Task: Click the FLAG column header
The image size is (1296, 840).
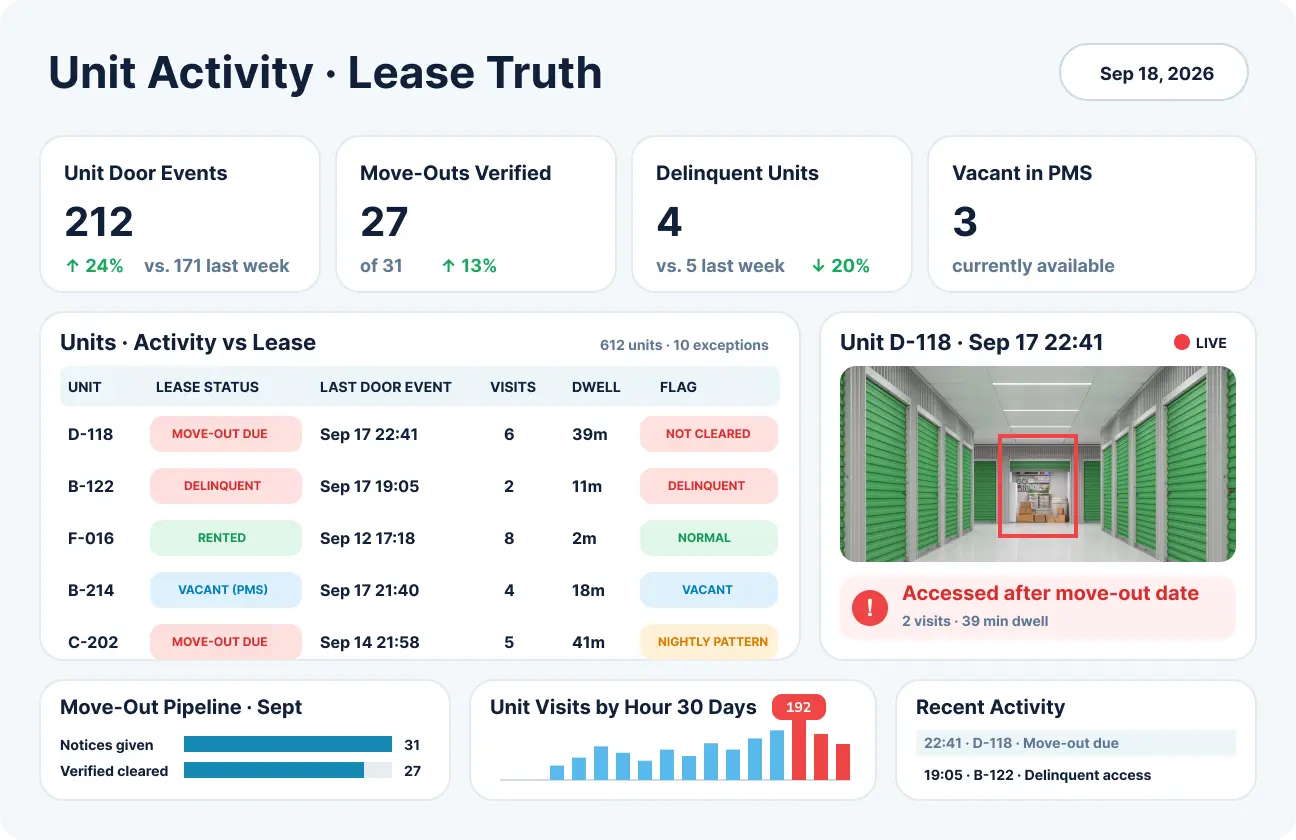Action: [x=678, y=387]
